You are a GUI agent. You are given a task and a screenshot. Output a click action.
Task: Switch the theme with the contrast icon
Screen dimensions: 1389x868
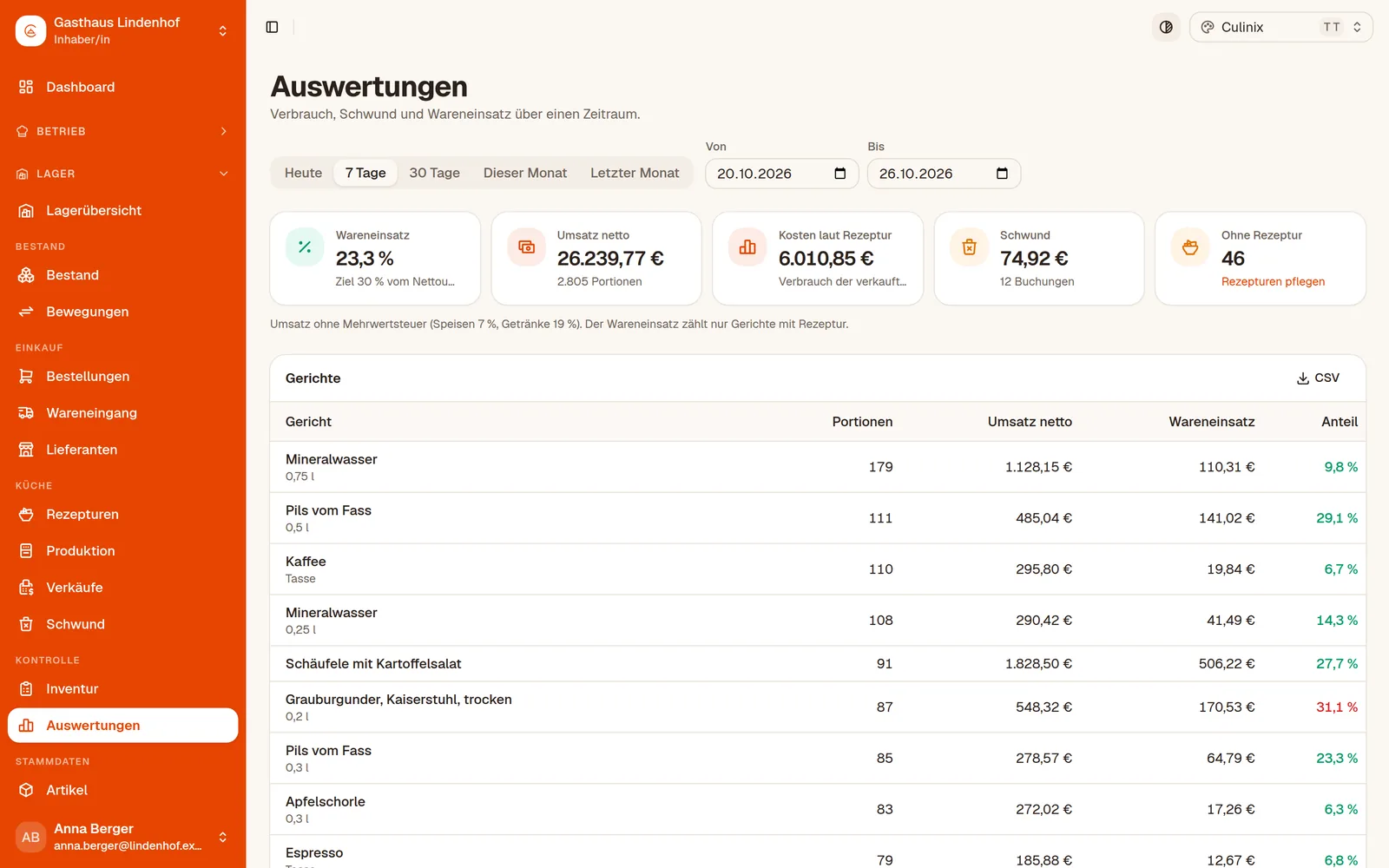click(x=1166, y=27)
